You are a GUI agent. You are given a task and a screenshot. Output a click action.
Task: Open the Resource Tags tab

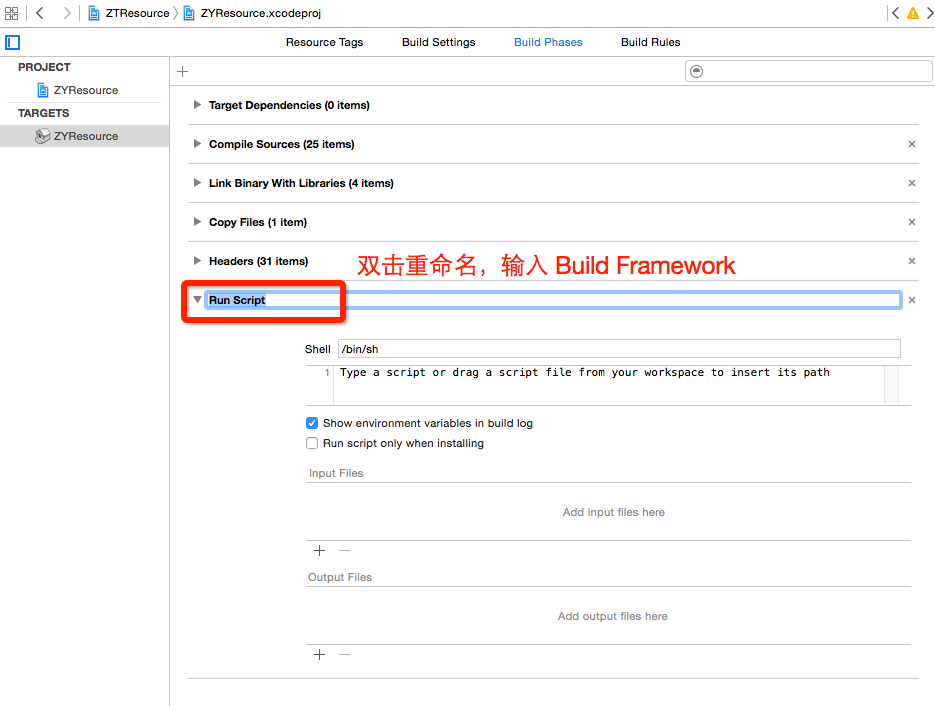pos(324,42)
